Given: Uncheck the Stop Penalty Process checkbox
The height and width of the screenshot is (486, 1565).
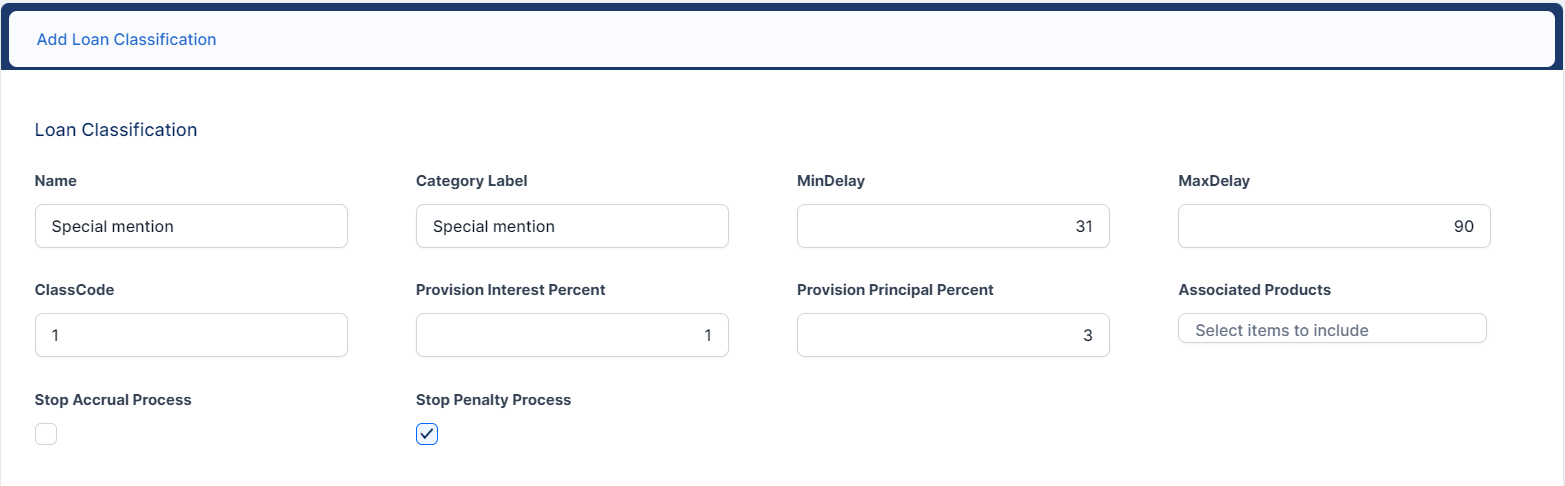Looking at the screenshot, I should click(x=427, y=434).
